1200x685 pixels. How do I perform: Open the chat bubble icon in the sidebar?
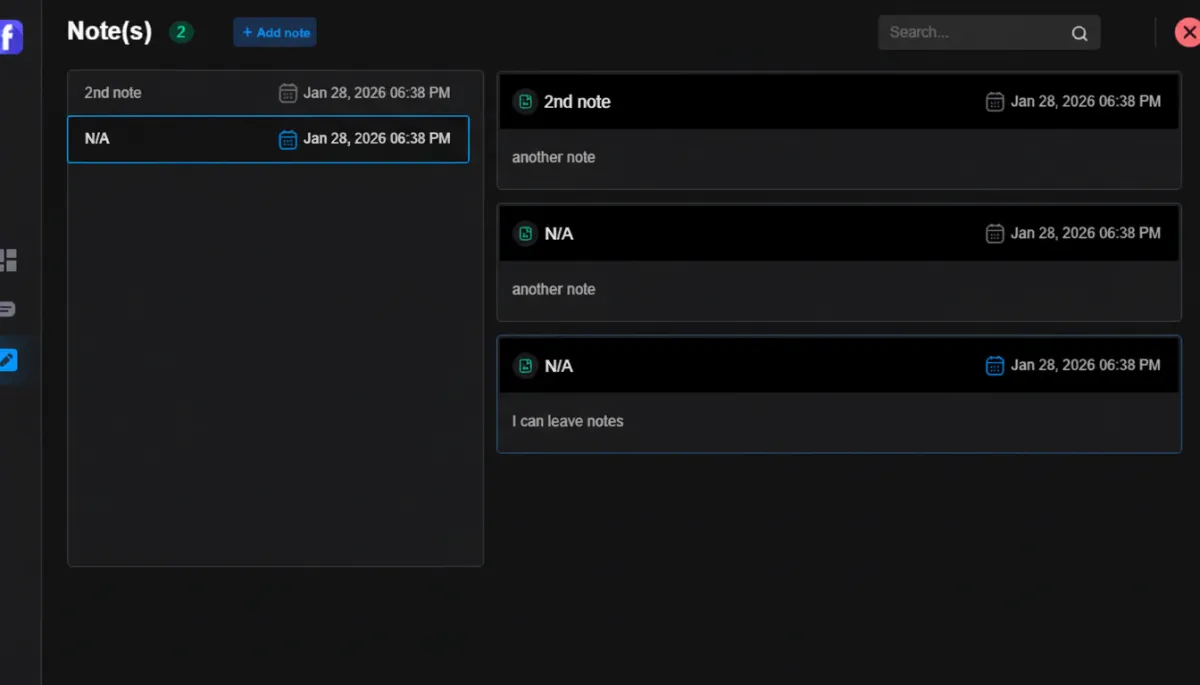pos(7,309)
